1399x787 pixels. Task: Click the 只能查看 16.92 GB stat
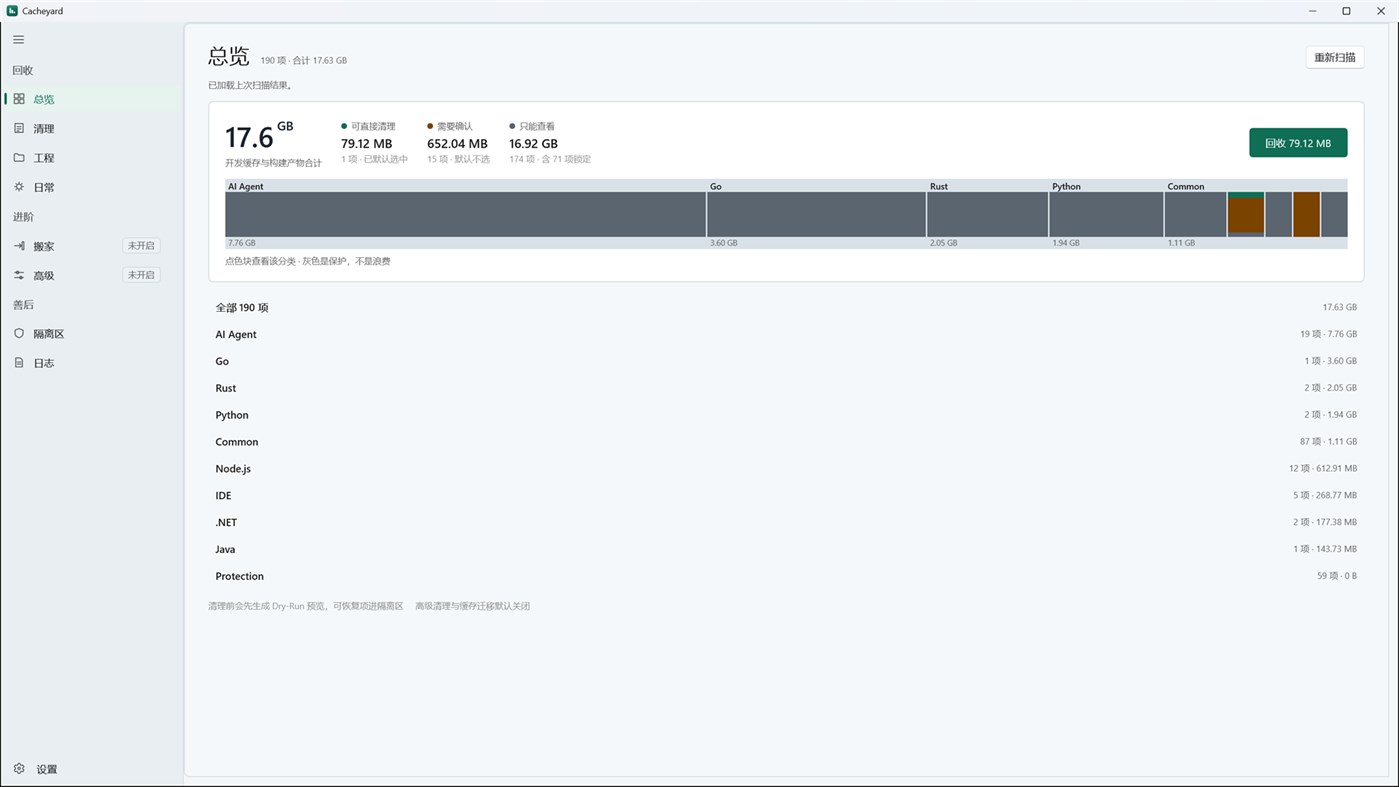click(549, 143)
